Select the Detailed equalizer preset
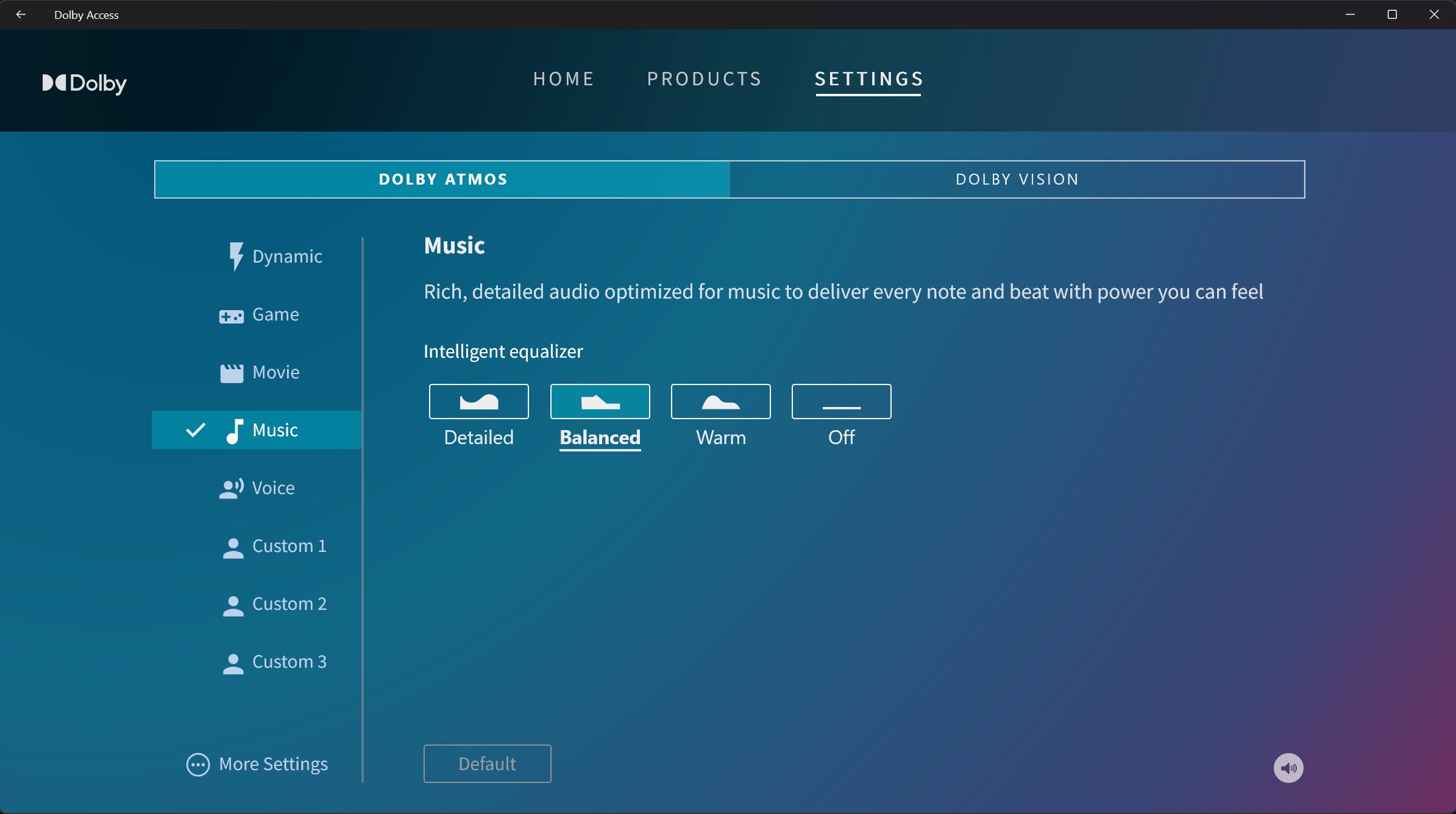The height and width of the screenshot is (814, 1456). 478,402
